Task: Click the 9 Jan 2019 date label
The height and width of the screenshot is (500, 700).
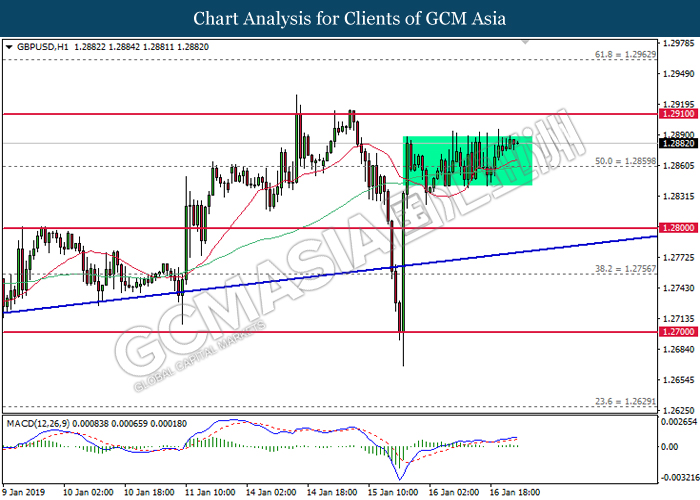Action: pyautogui.click(x=24, y=492)
